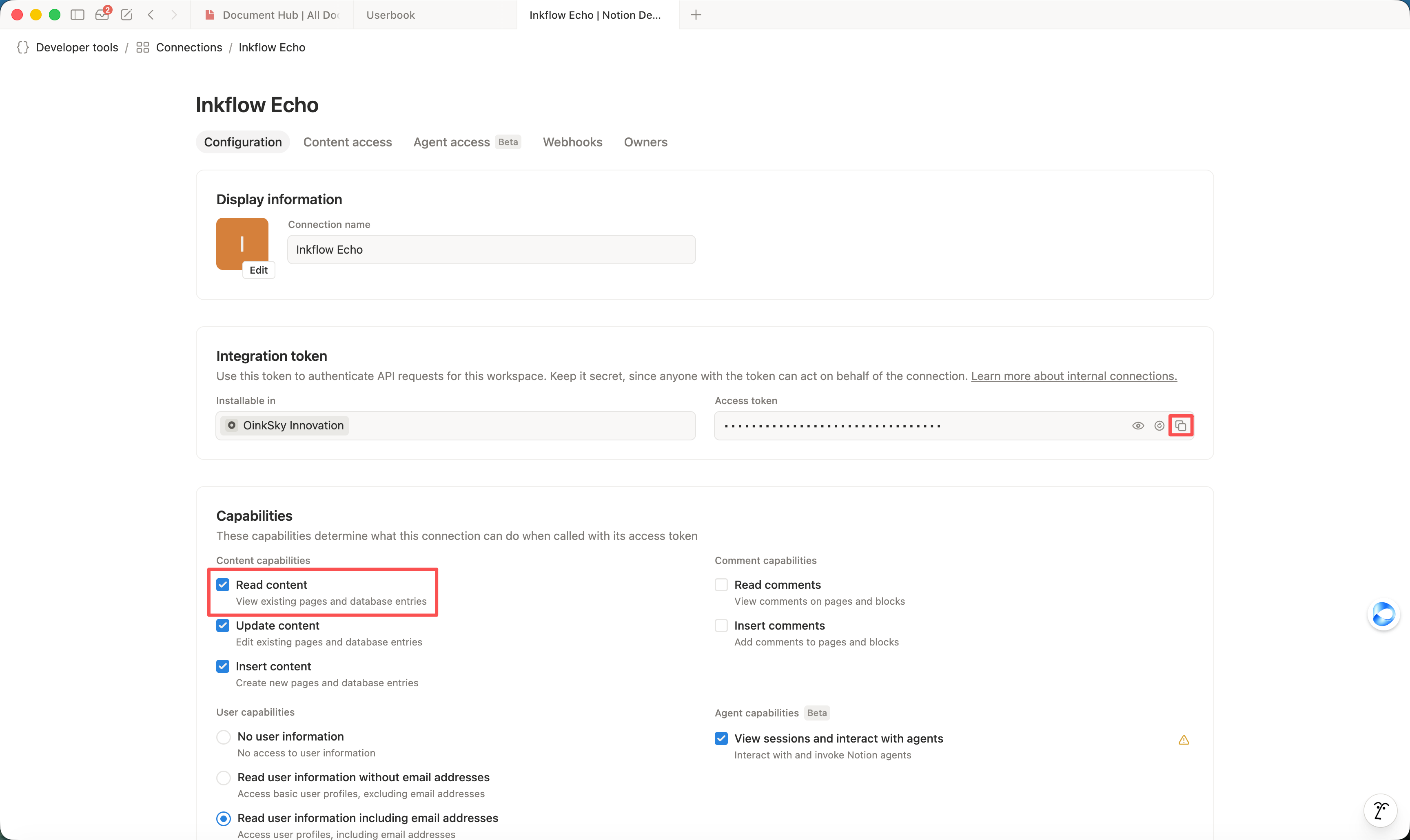Switch to the Content access tab

tap(347, 142)
